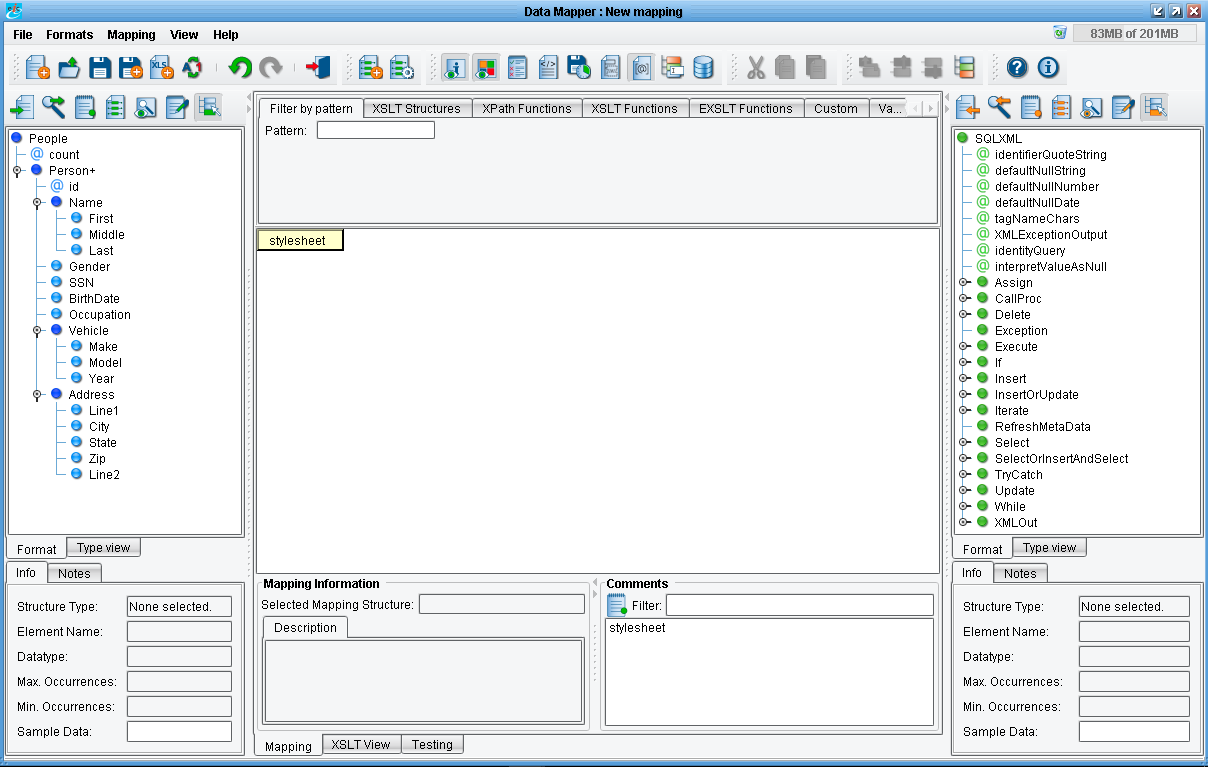The image size is (1208, 767).
Task: Click the 83MB of 201MB memory bar
Action: [x=1134, y=33]
